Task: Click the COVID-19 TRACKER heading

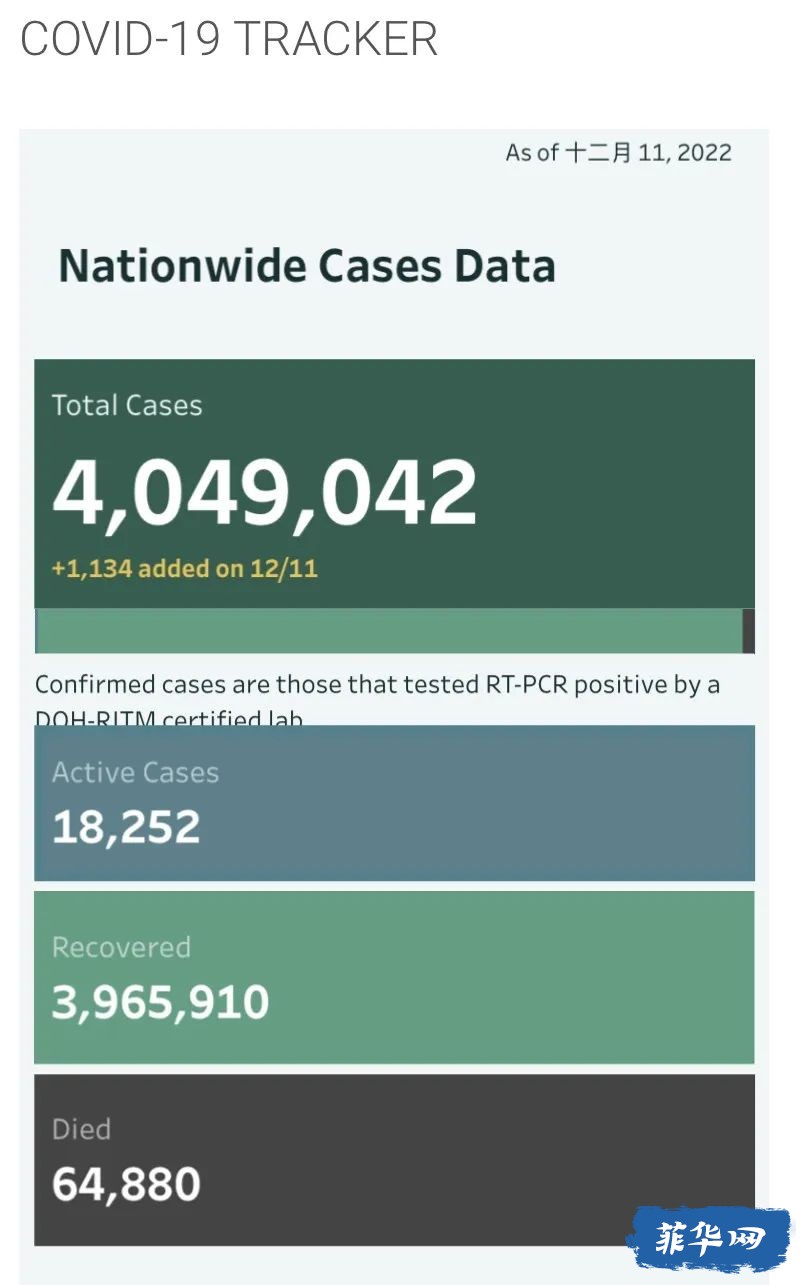Action: 229,39
